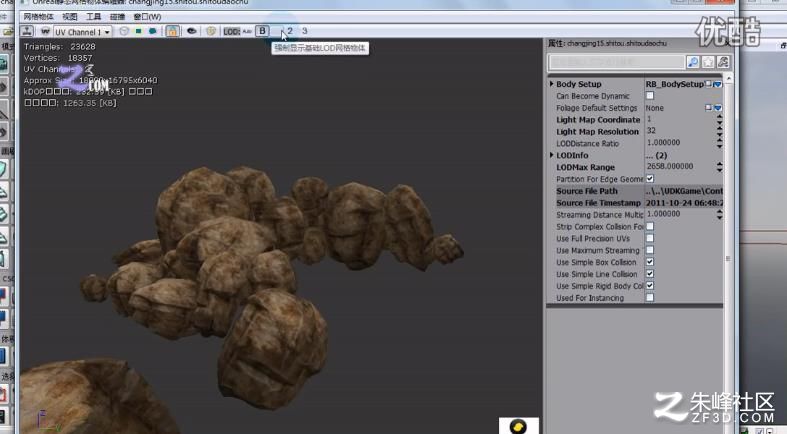Toggle the orange lock camera icon

tap(172, 31)
